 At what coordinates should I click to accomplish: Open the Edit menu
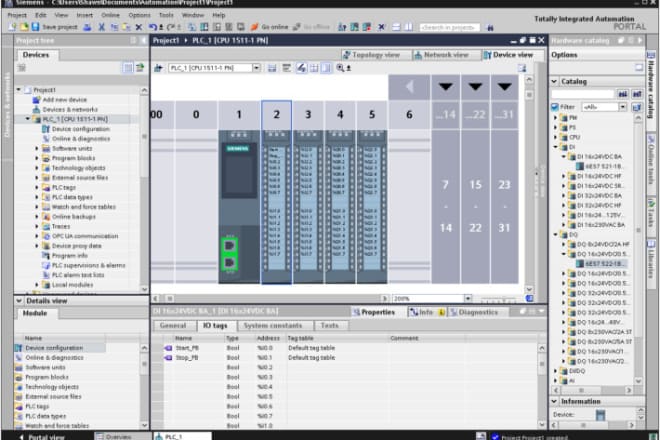41,15
